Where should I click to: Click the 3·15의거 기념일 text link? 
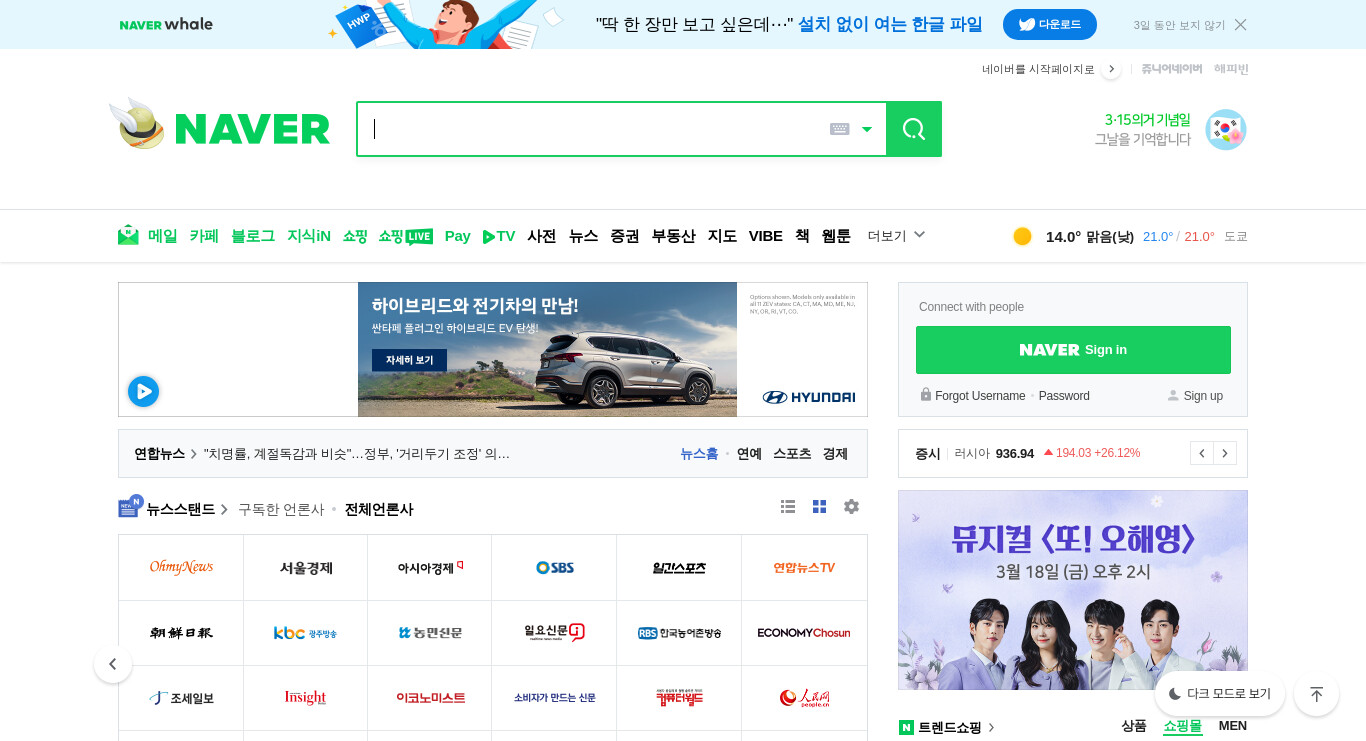point(1148,120)
